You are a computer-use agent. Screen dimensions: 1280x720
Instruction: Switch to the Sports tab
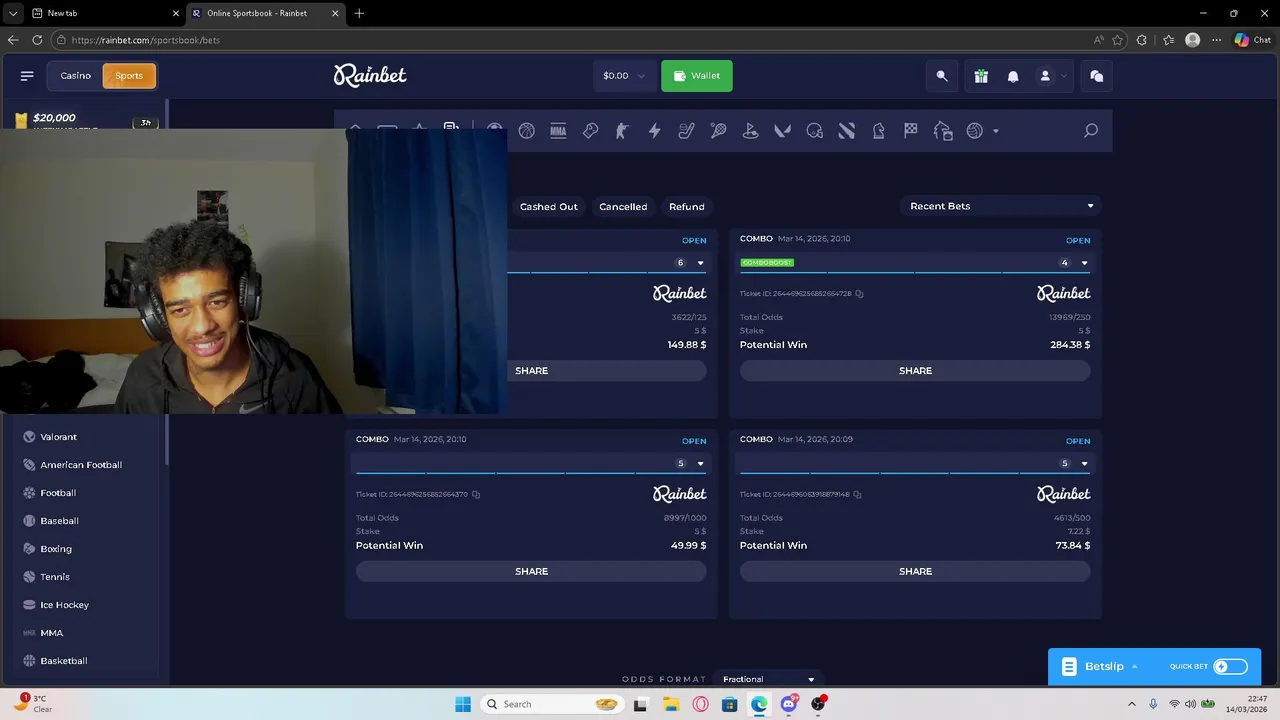129,76
